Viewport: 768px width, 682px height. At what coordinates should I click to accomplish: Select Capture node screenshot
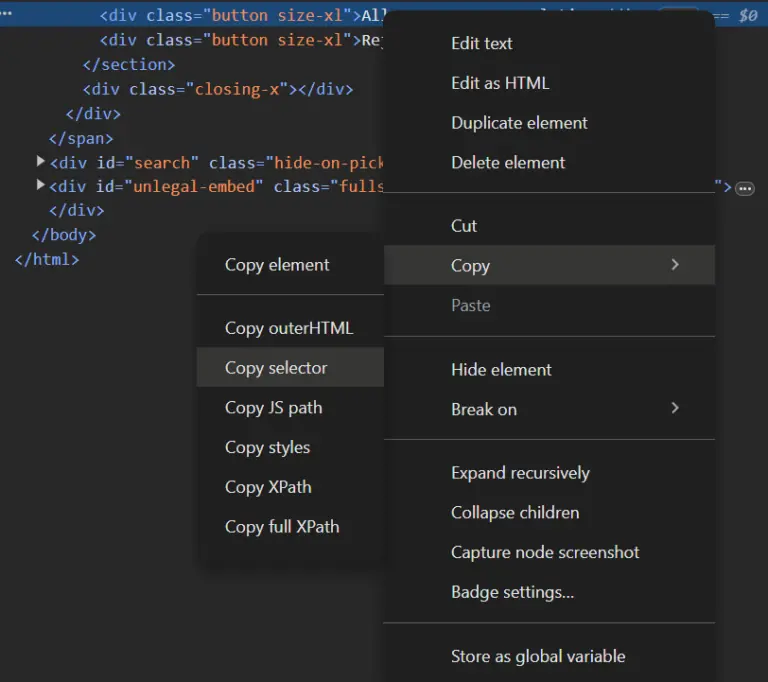click(549, 552)
